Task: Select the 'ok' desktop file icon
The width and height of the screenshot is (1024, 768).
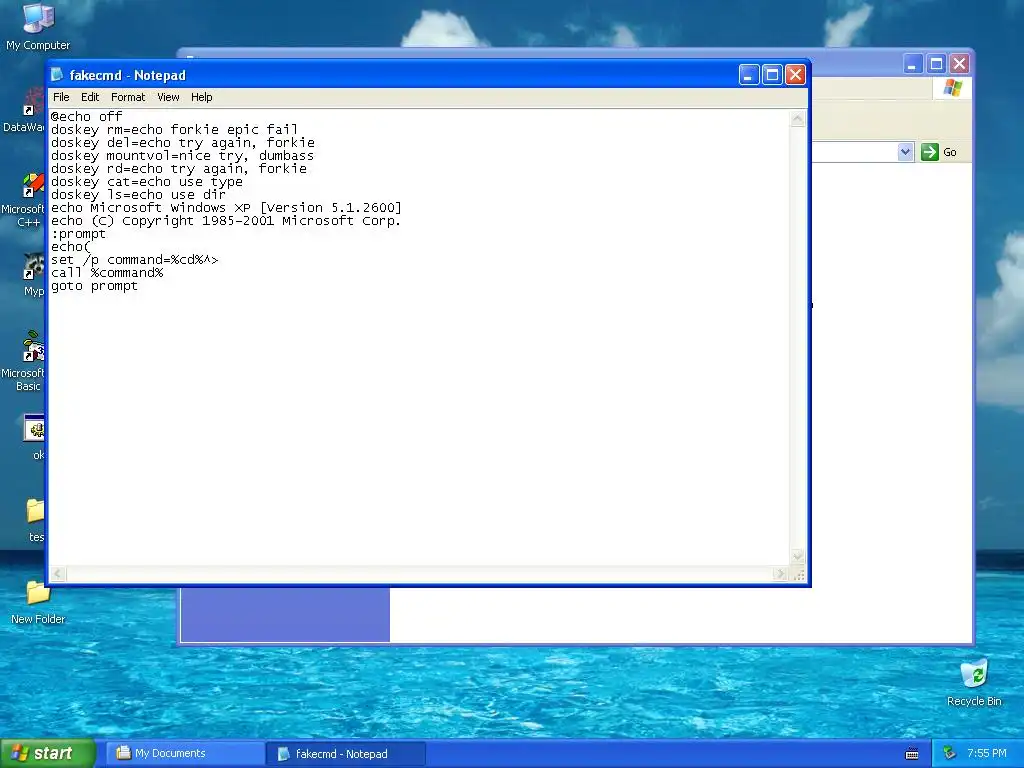Action: coord(35,436)
